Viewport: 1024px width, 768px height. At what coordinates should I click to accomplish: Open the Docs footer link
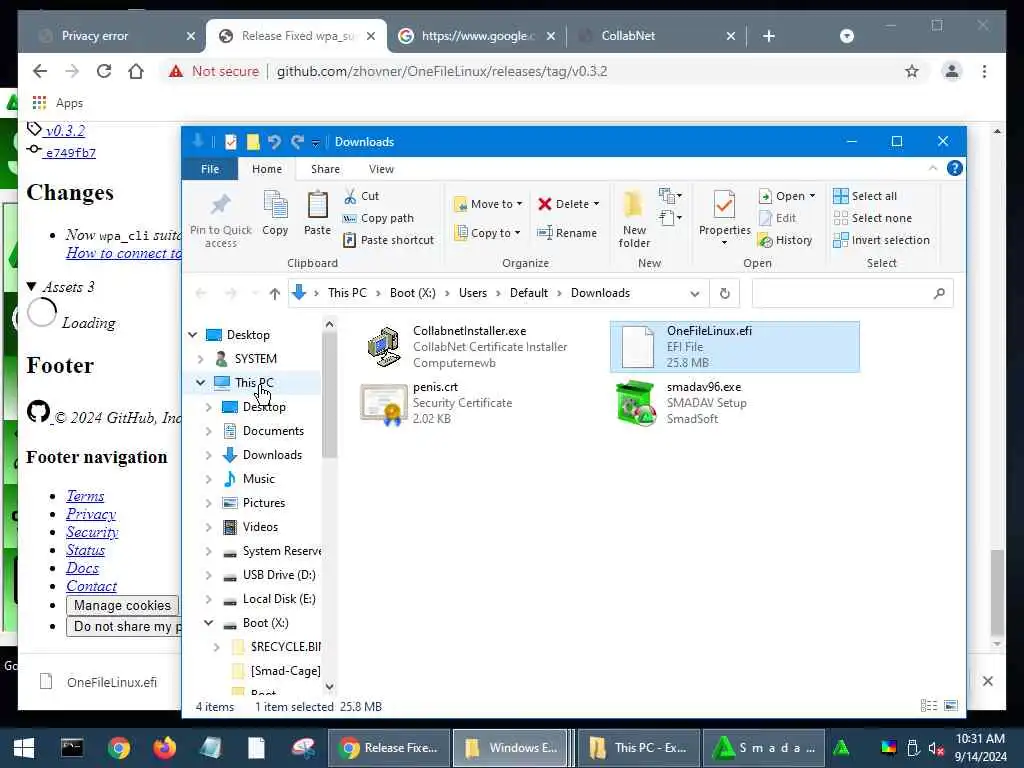coord(82,569)
